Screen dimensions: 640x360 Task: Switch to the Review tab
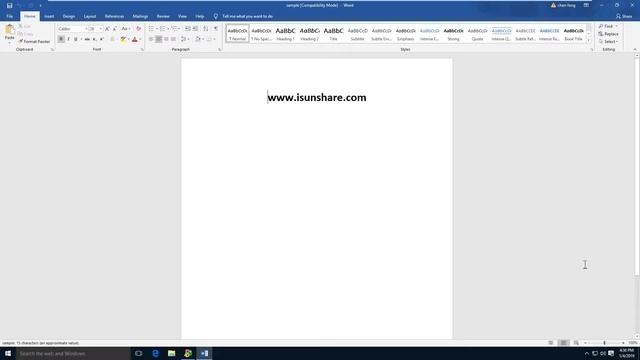click(x=163, y=16)
